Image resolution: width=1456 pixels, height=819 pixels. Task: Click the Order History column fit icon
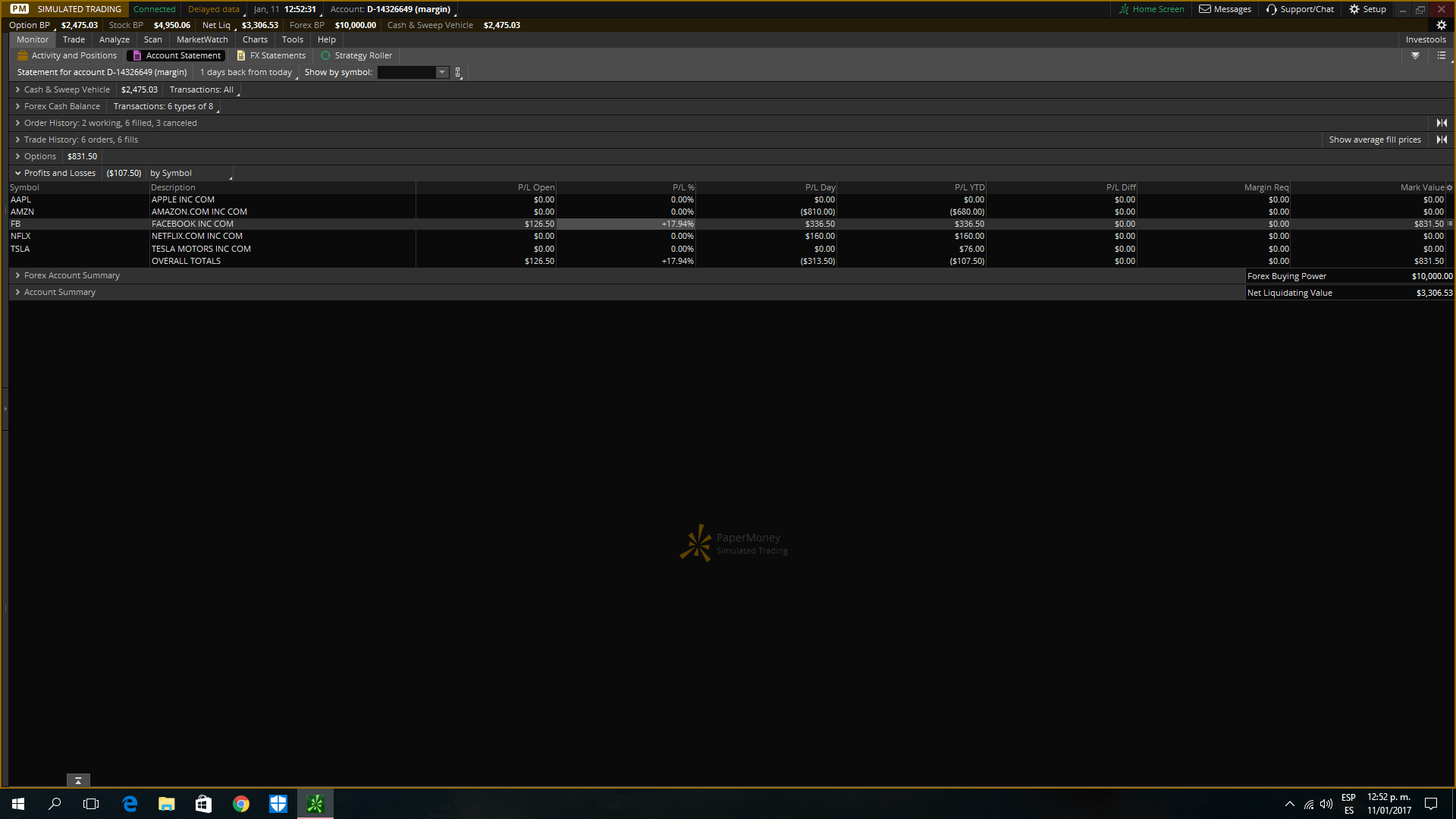pyautogui.click(x=1442, y=123)
